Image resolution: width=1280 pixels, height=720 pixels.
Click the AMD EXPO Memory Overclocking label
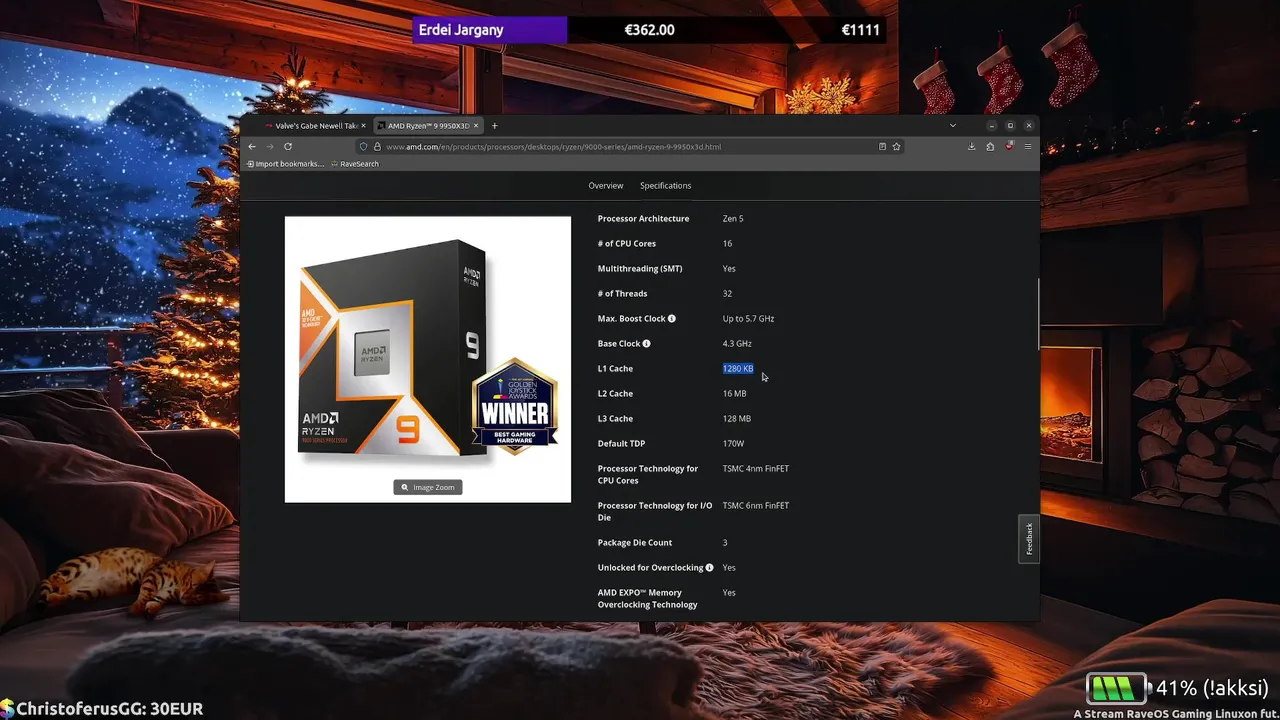(x=647, y=598)
